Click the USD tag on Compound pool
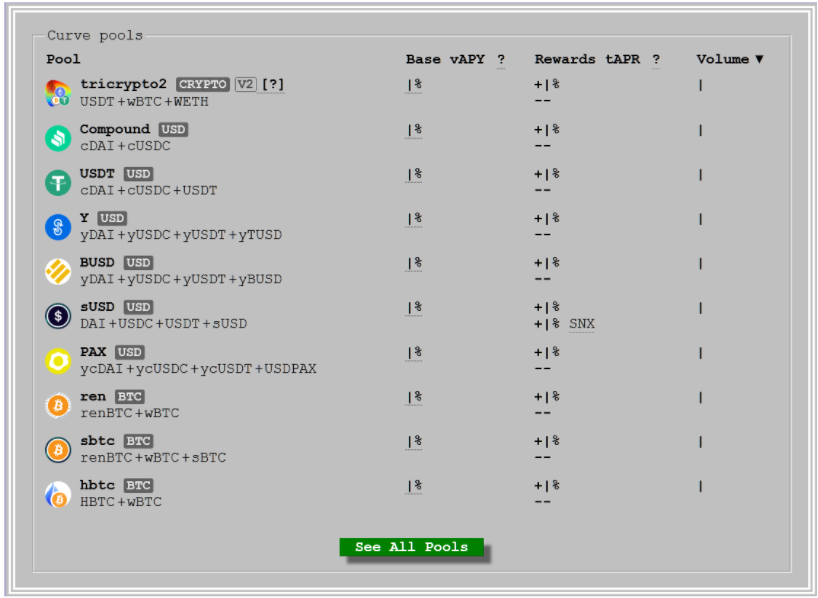This screenshot has height=598, width=818. (173, 129)
